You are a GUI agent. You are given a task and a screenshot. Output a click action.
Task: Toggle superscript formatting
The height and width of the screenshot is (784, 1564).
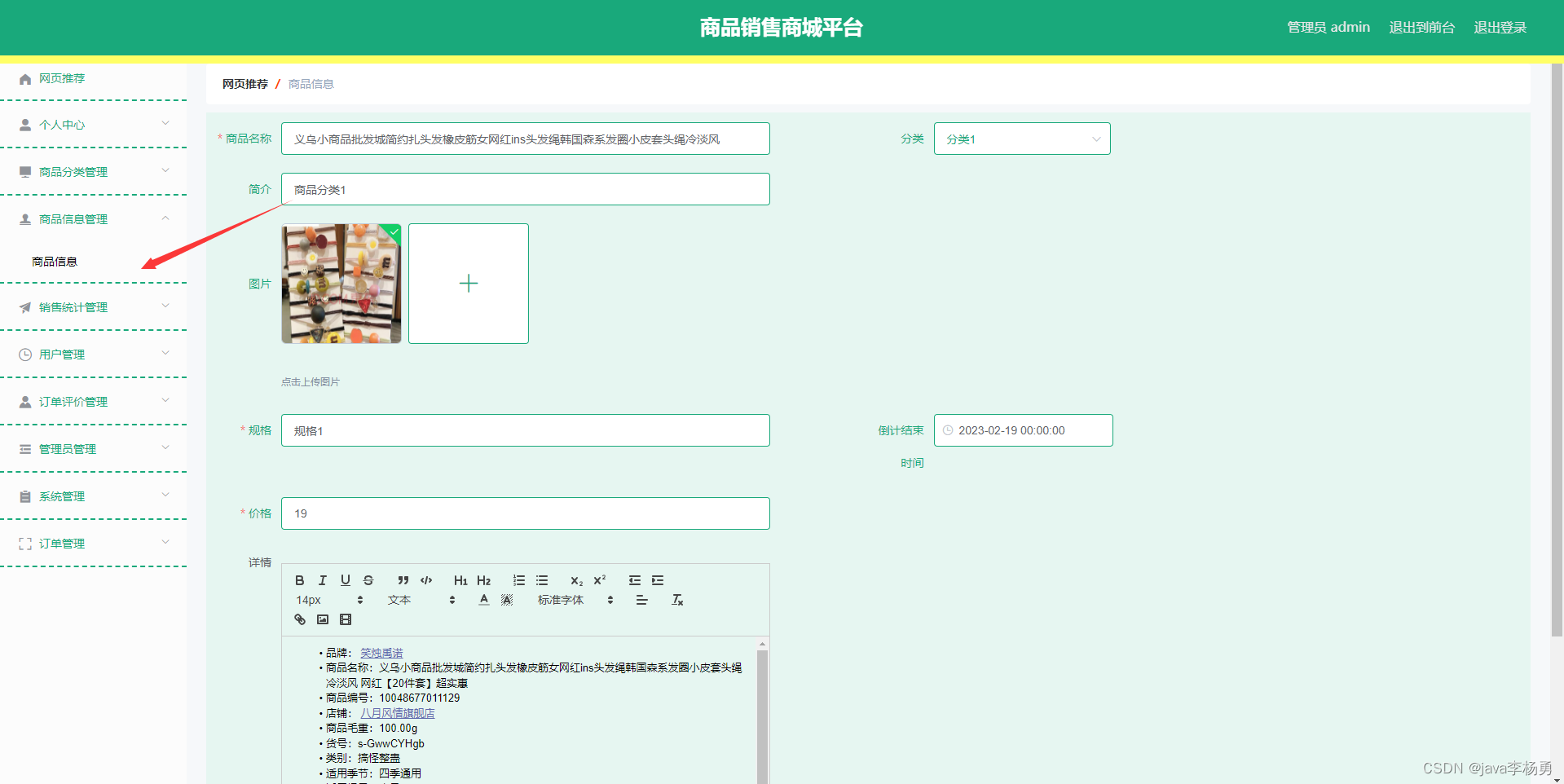click(600, 580)
